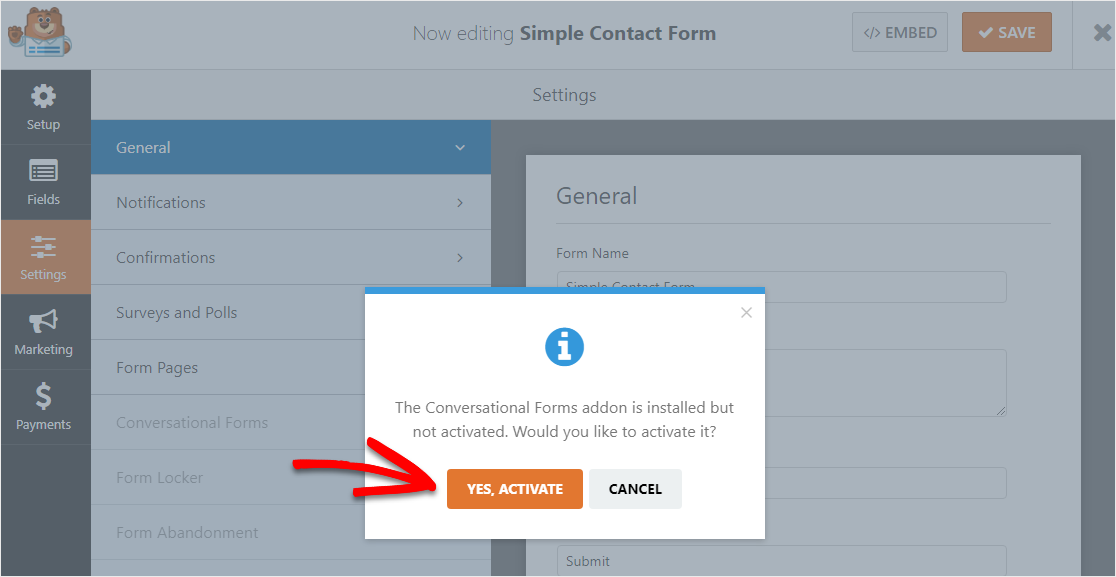Viewport: 1116px width, 577px height.
Task: Collapse the General section chevron
Action: pyautogui.click(x=460, y=147)
